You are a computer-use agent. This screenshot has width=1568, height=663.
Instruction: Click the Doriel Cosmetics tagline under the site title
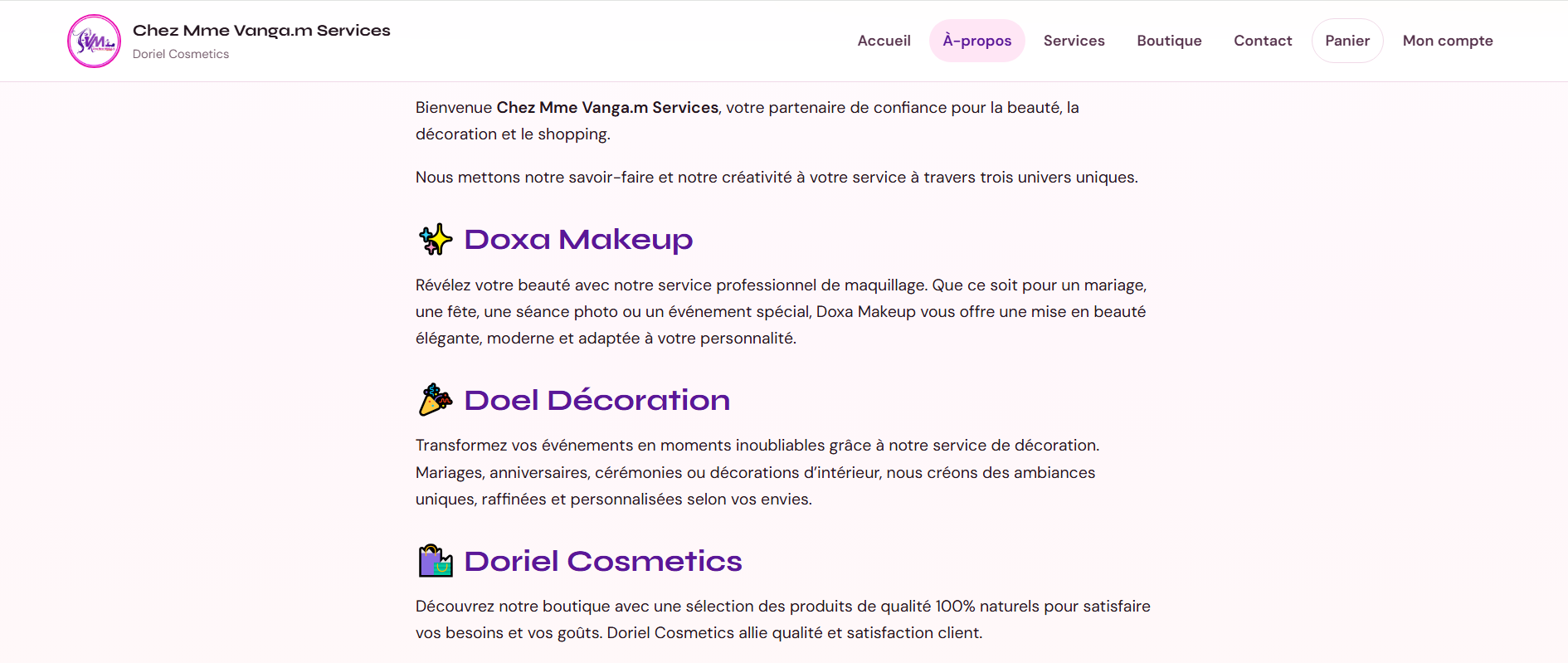pyautogui.click(x=181, y=54)
